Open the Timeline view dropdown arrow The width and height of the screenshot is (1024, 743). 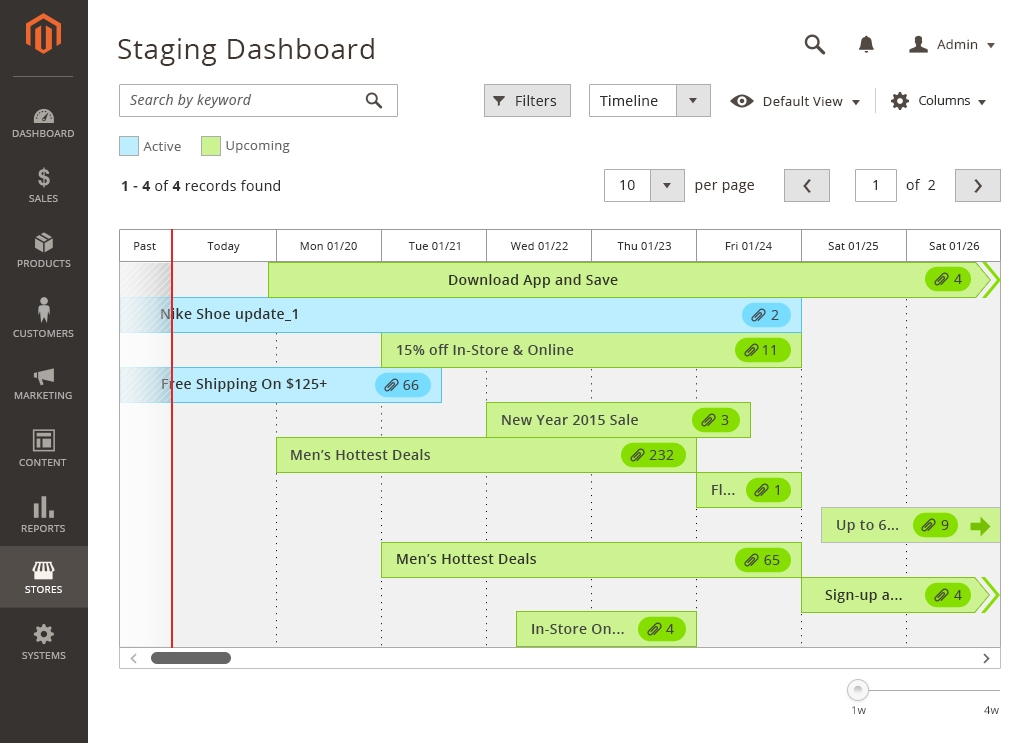[693, 101]
